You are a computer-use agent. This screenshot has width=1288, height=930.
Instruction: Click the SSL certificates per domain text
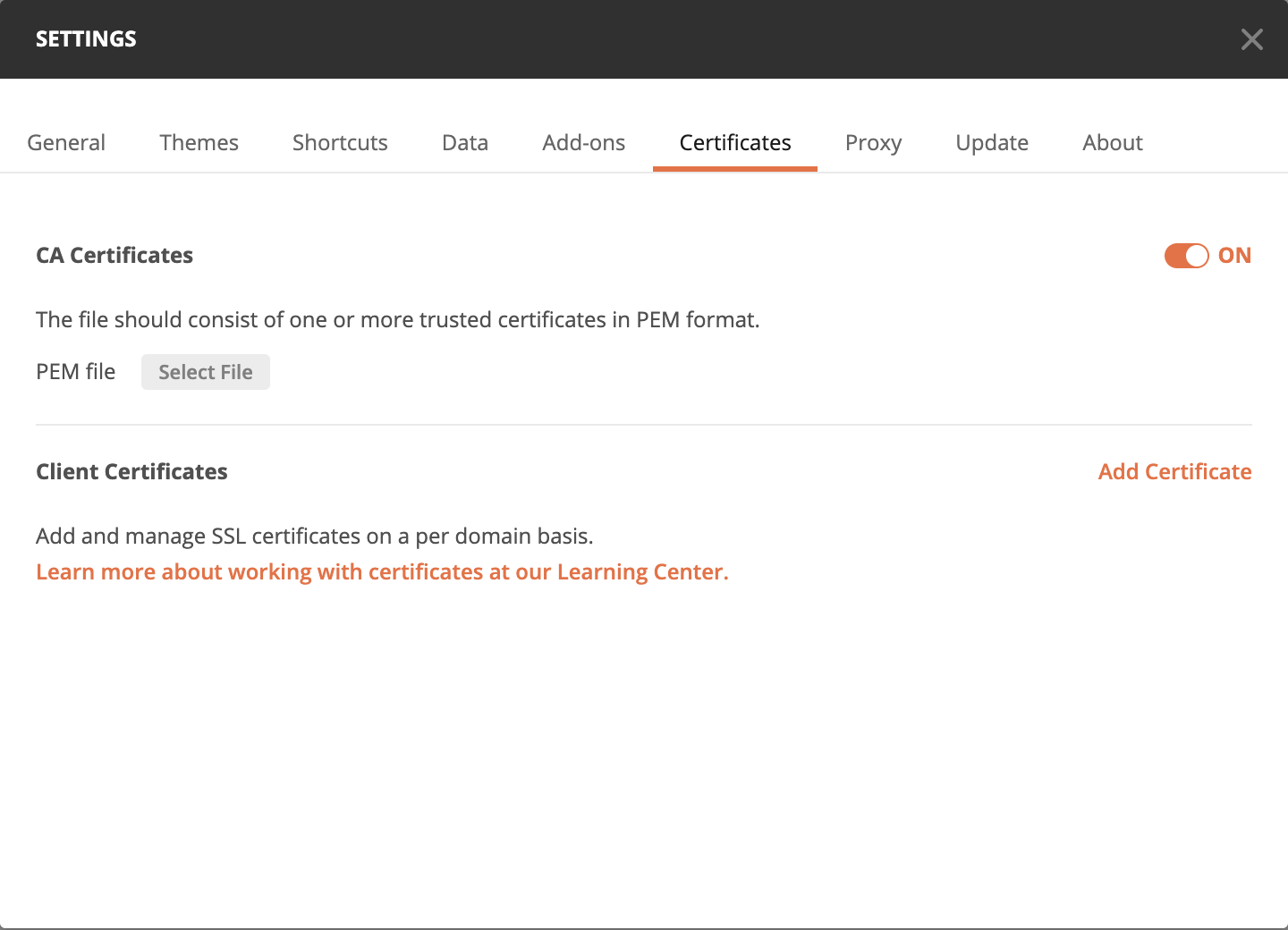[x=315, y=537]
